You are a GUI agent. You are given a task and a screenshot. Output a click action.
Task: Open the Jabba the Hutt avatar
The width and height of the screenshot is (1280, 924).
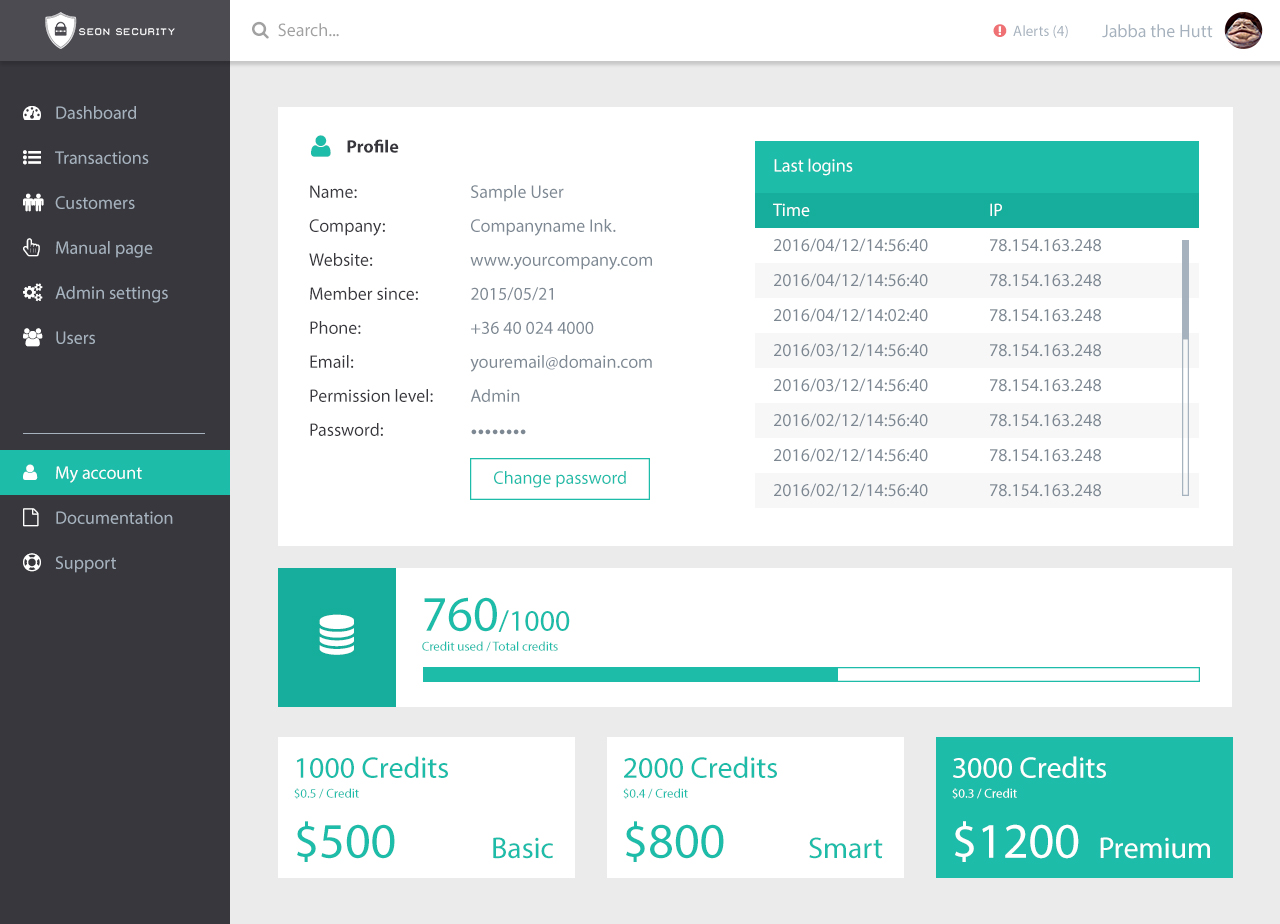click(x=1243, y=31)
